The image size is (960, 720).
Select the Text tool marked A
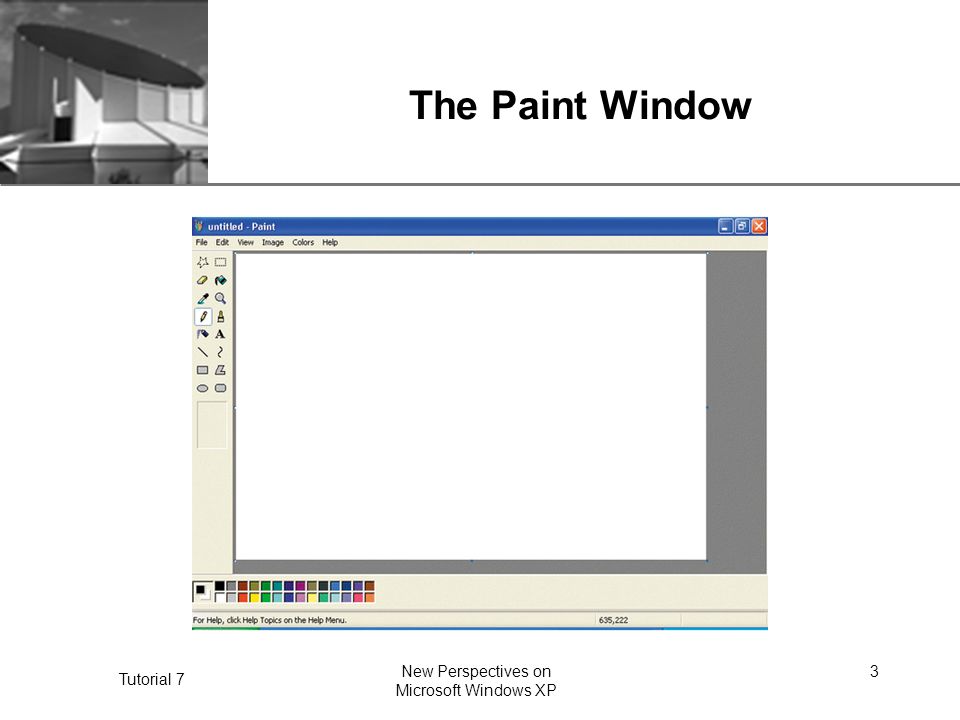click(220, 334)
